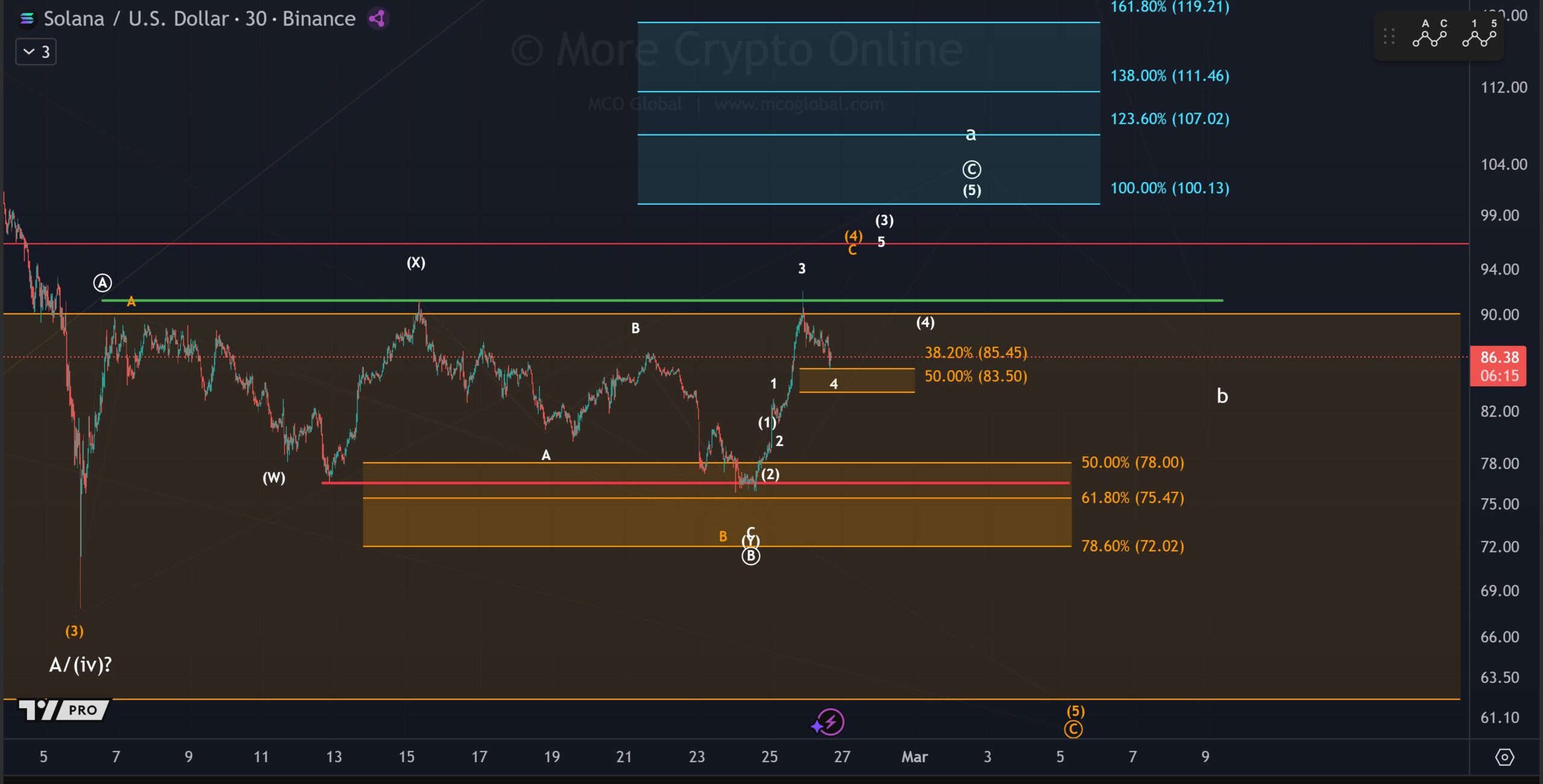Click the A/(iv)? text annotation
The height and width of the screenshot is (784, 1543).
[80, 665]
